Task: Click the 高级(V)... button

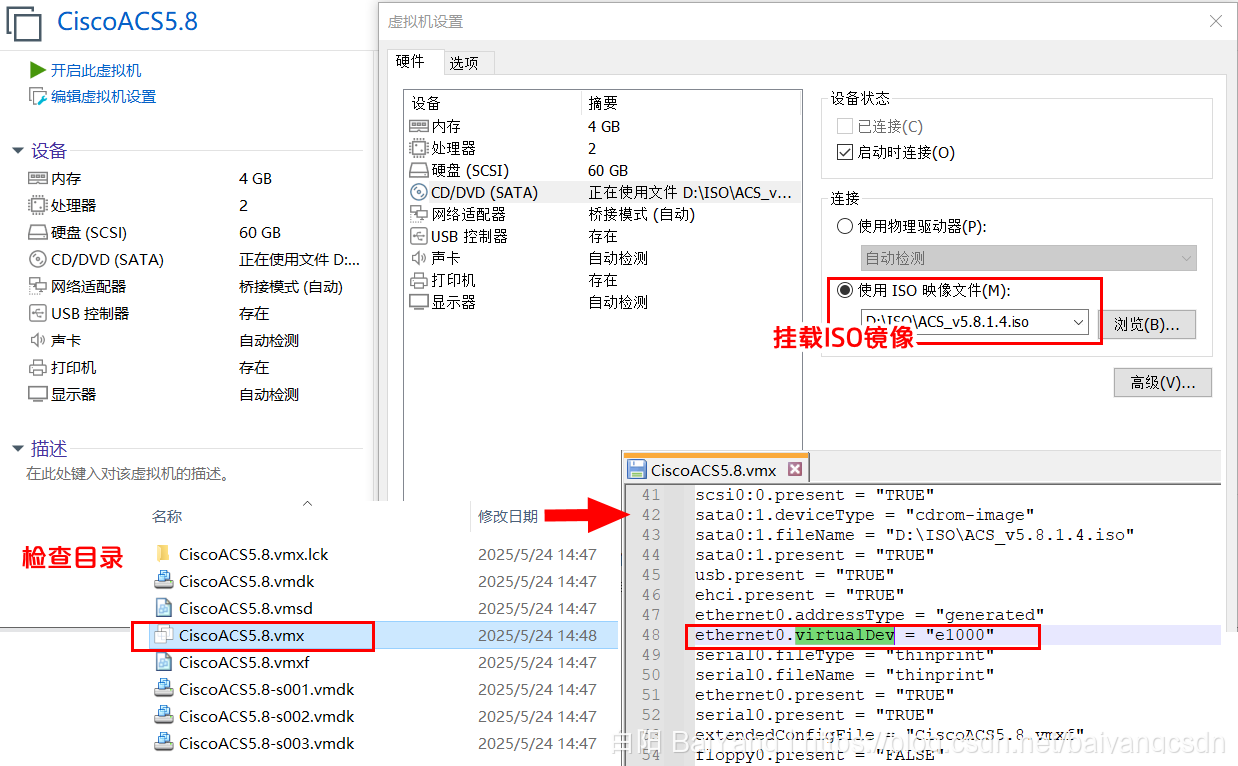Action: tap(1162, 382)
